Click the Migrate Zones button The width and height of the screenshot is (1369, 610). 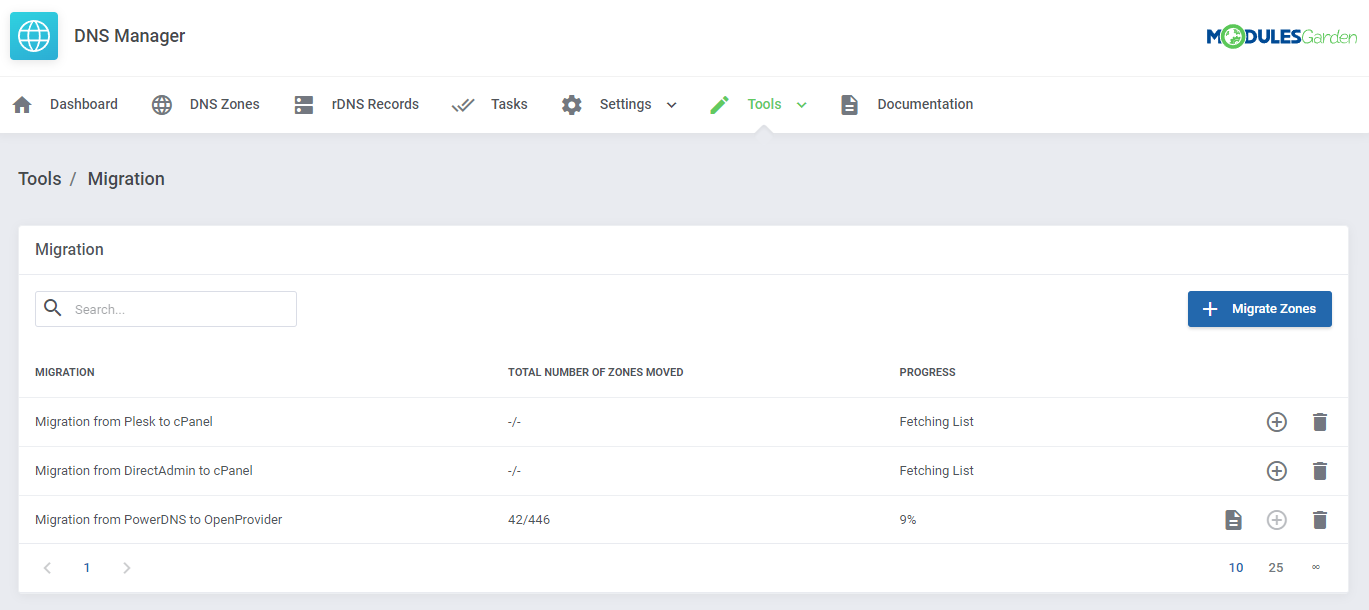[1259, 308]
